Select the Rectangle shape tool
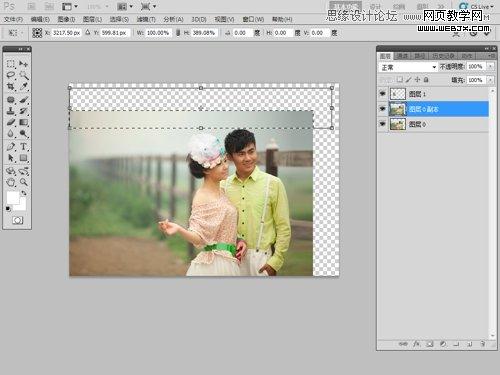This screenshot has width=500, height=375. click(23, 158)
